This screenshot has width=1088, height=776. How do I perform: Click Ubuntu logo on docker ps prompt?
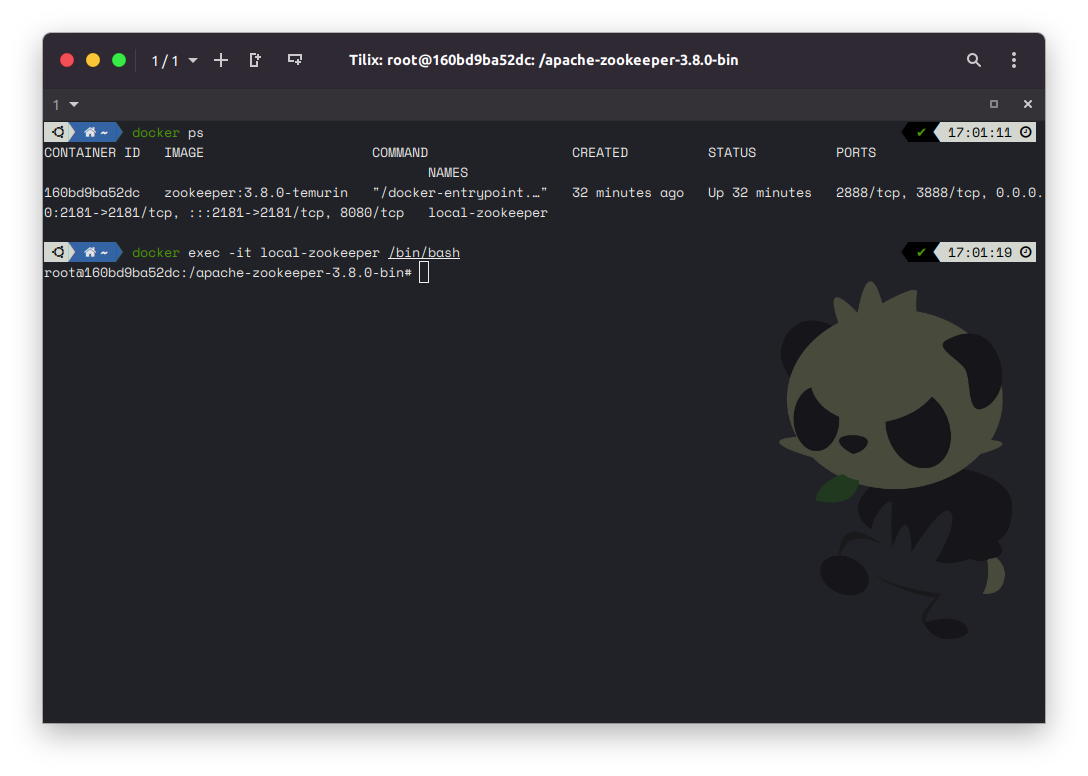click(x=59, y=132)
